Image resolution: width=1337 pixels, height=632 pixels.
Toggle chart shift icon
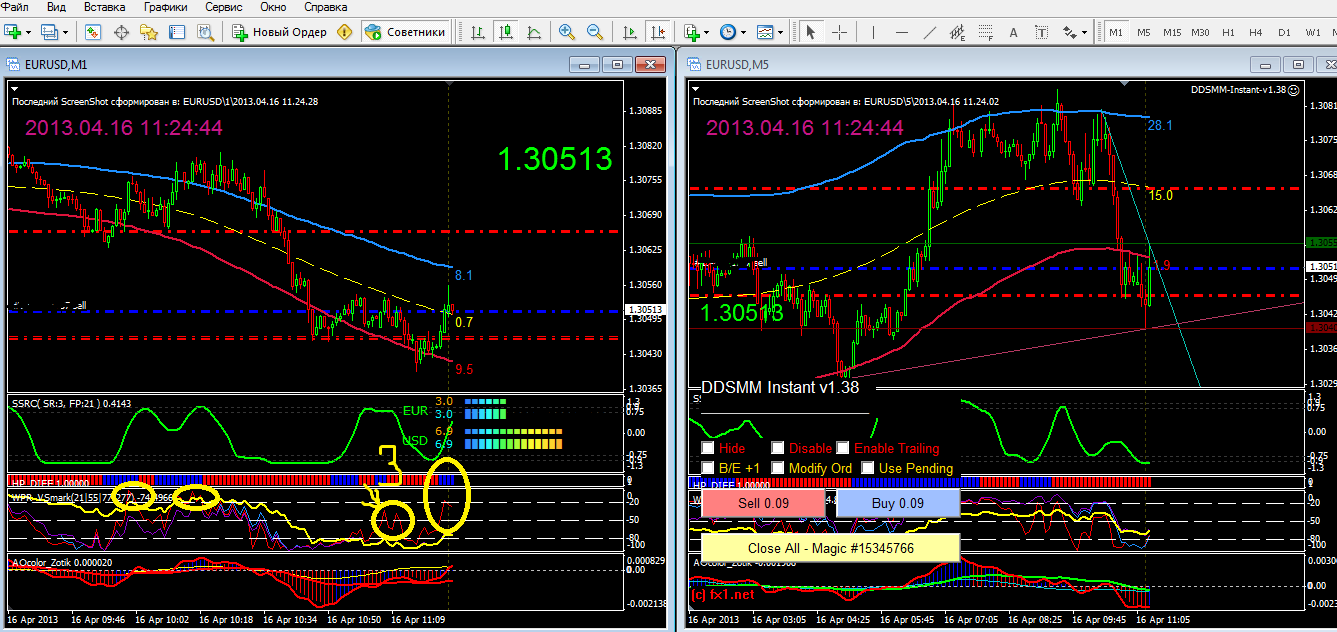point(657,32)
